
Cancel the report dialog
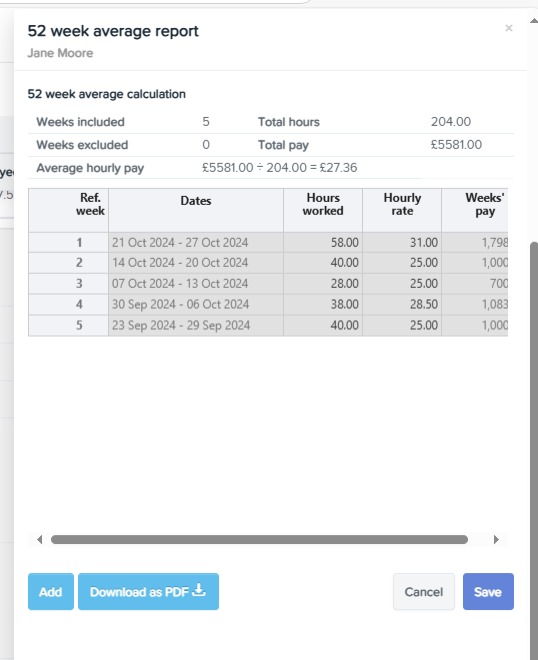pyautogui.click(x=423, y=591)
